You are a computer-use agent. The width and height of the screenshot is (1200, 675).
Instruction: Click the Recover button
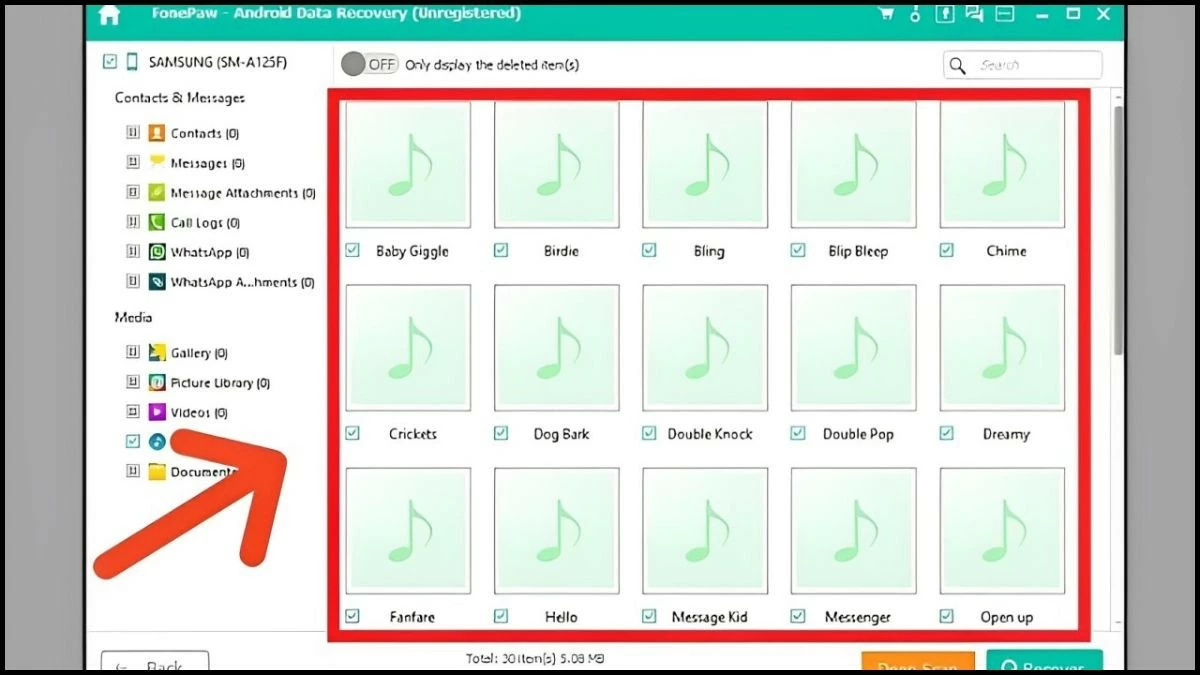pyautogui.click(x=1044, y=665)
